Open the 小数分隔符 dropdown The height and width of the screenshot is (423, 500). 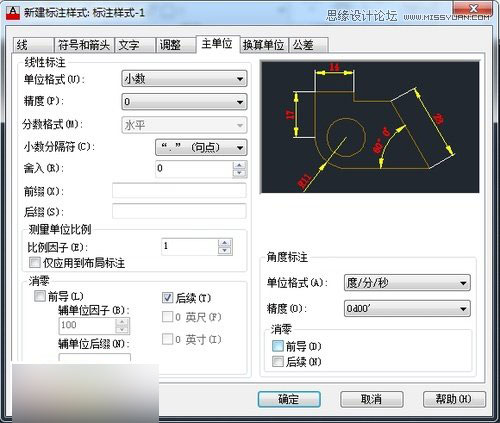tap(201, 147)
